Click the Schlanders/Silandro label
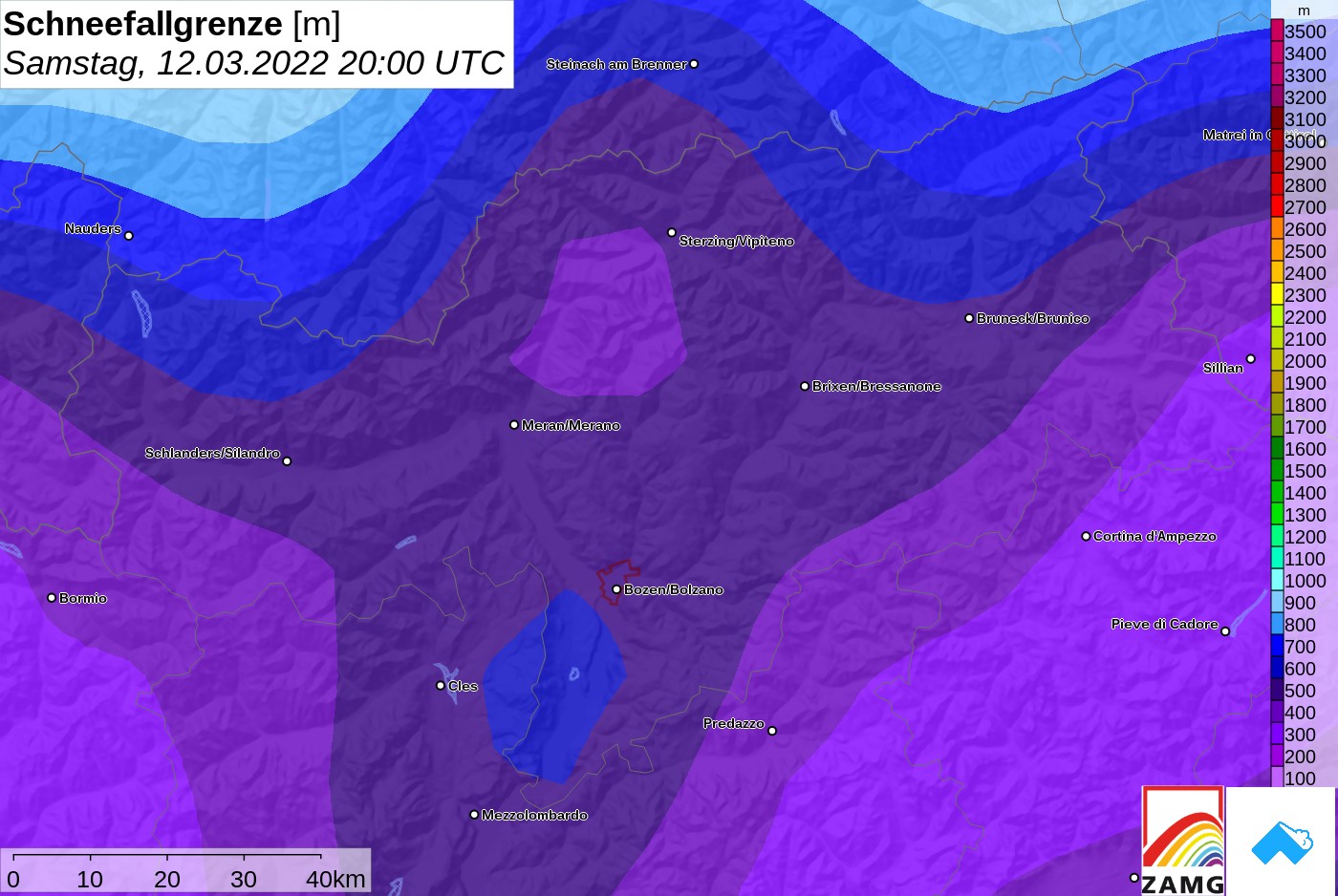The height and width of the screenshot is (896, 1338). tap(212, 453)
